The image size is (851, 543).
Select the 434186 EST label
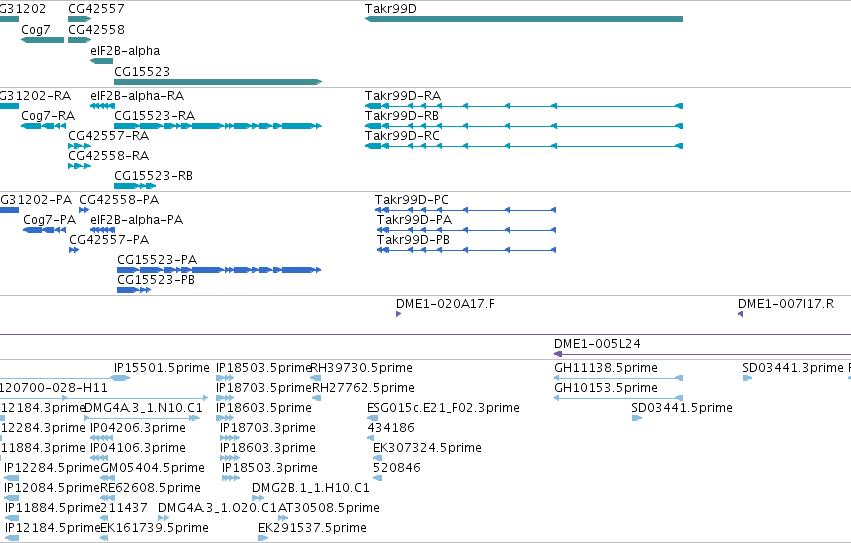point(391,428)
